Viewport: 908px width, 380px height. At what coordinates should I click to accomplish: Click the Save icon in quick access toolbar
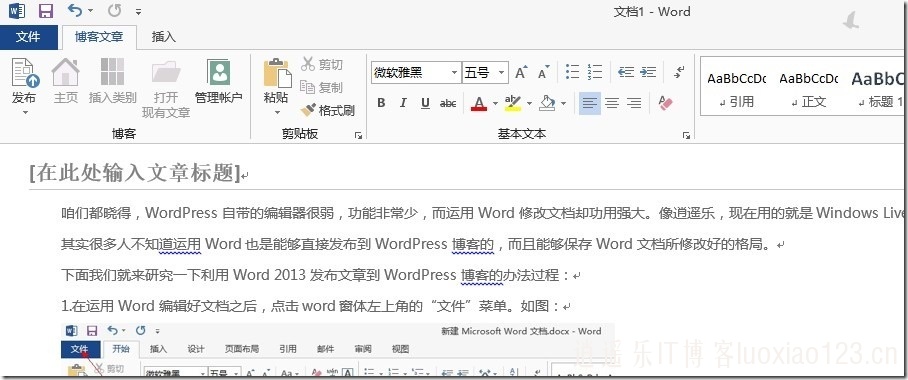[45, 10]
